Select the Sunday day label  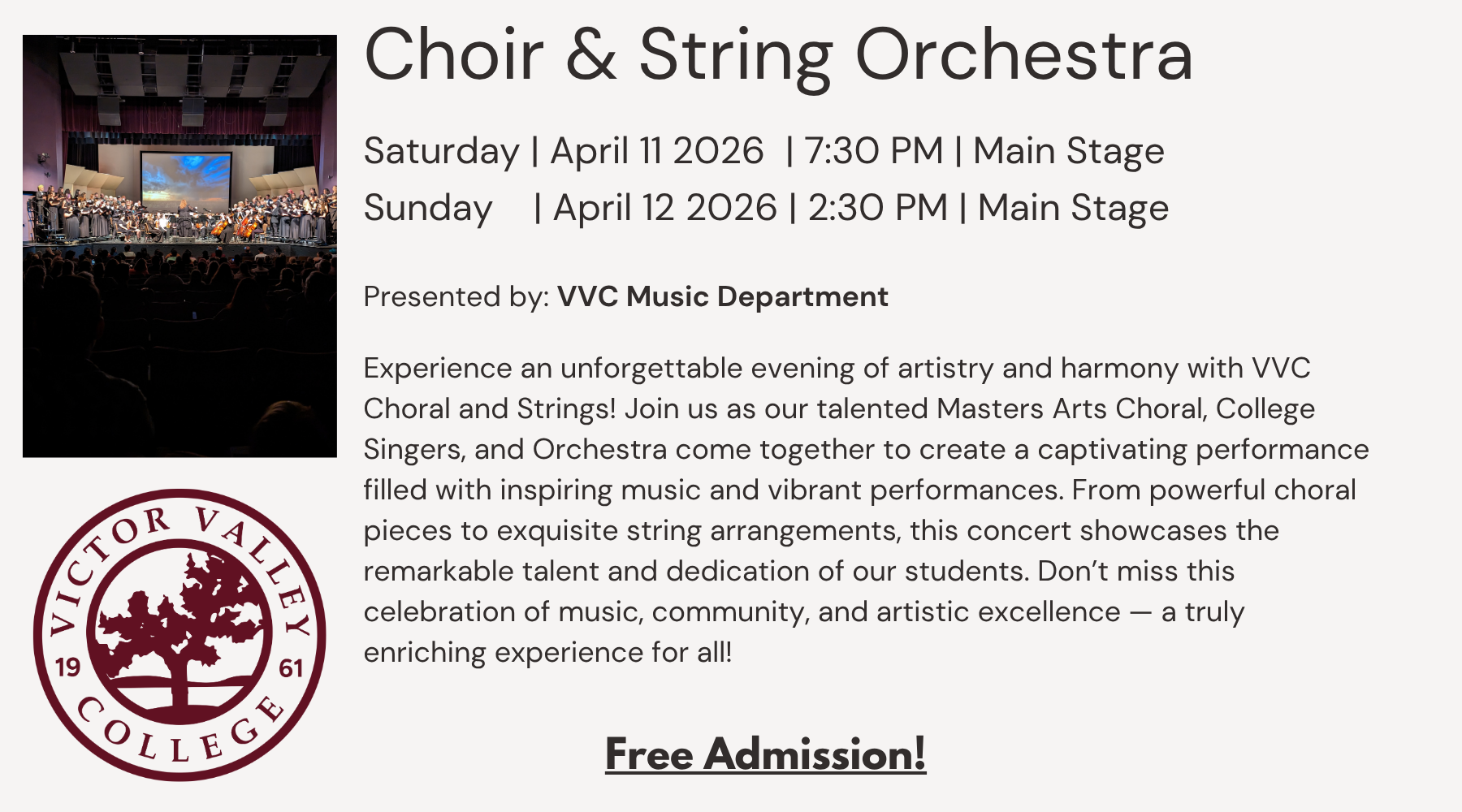(x=428, y=208)
